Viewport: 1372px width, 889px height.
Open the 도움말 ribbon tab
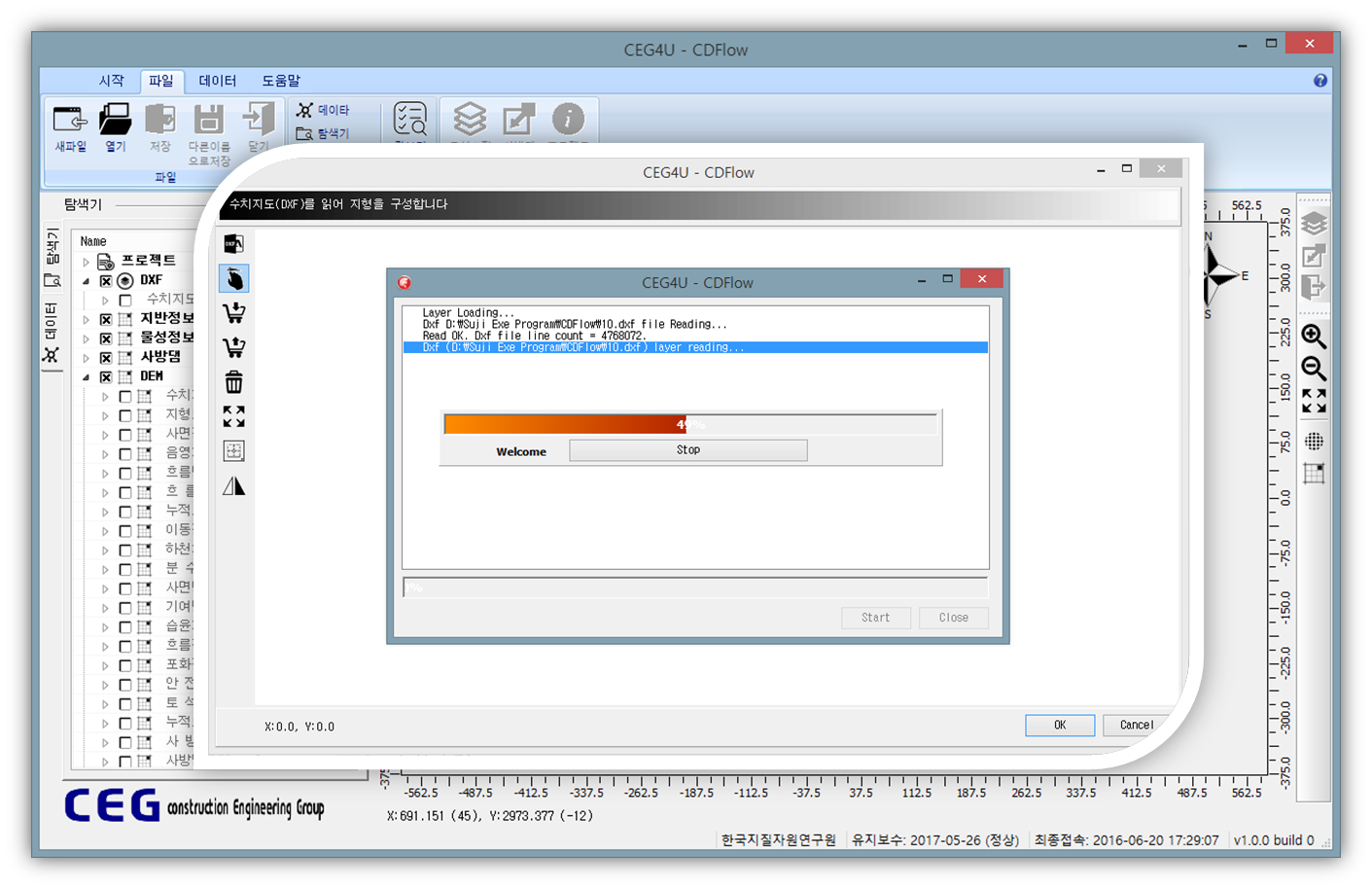click(281, 81)
